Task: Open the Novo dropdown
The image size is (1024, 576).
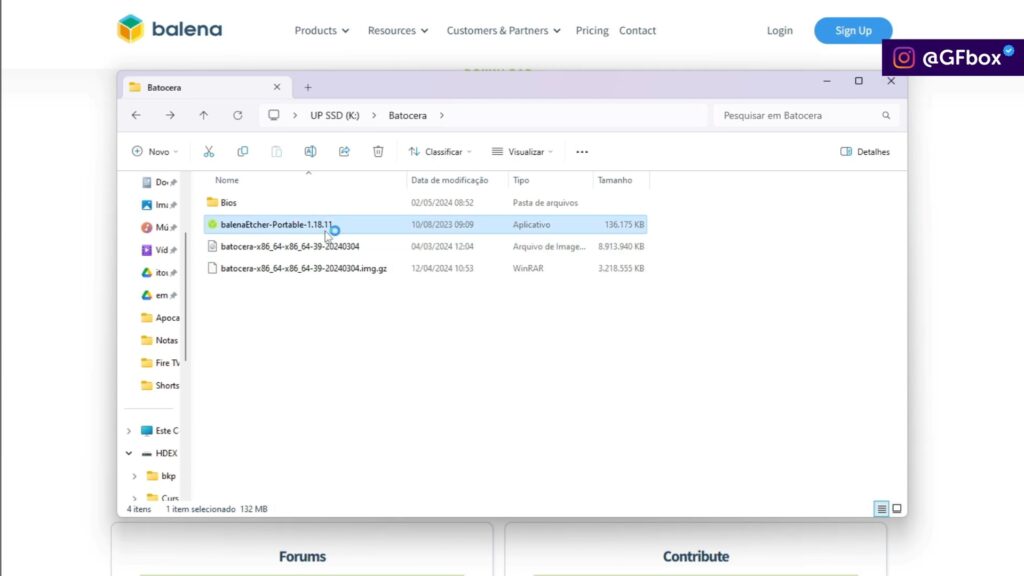Action: tap(155, 152)
